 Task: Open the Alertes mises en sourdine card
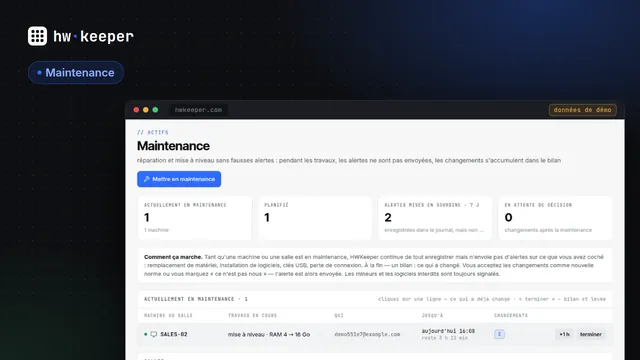pos(435,218)
